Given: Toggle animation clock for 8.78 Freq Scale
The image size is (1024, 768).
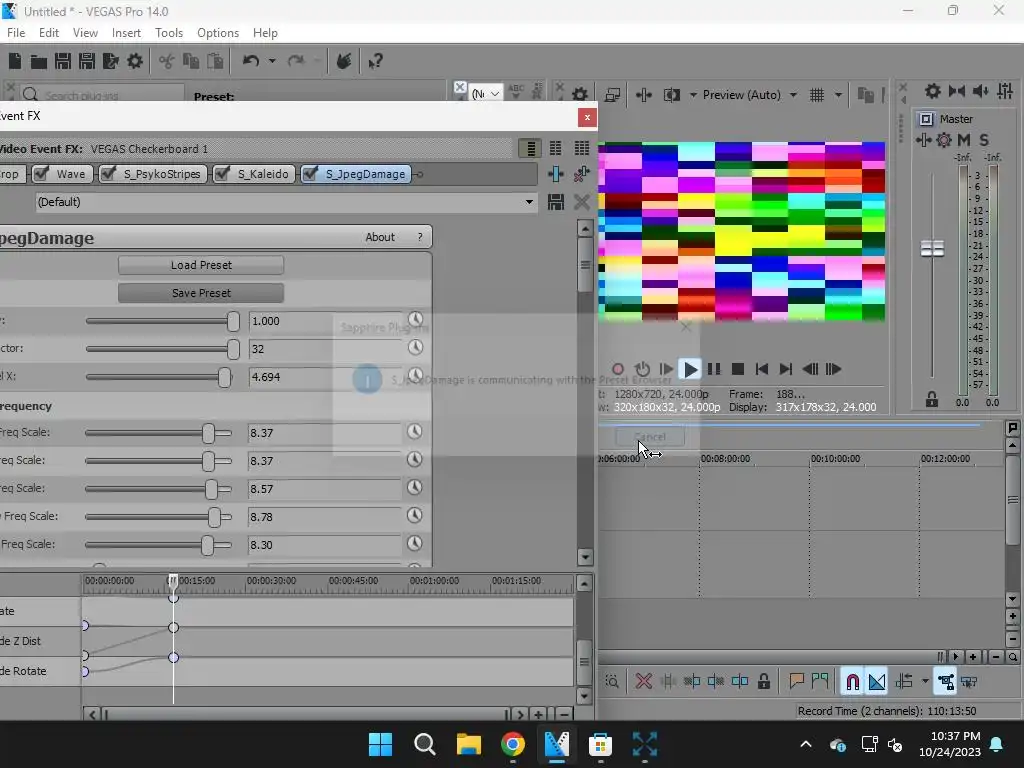Looking at the screenshot, I should pos(415,516).
